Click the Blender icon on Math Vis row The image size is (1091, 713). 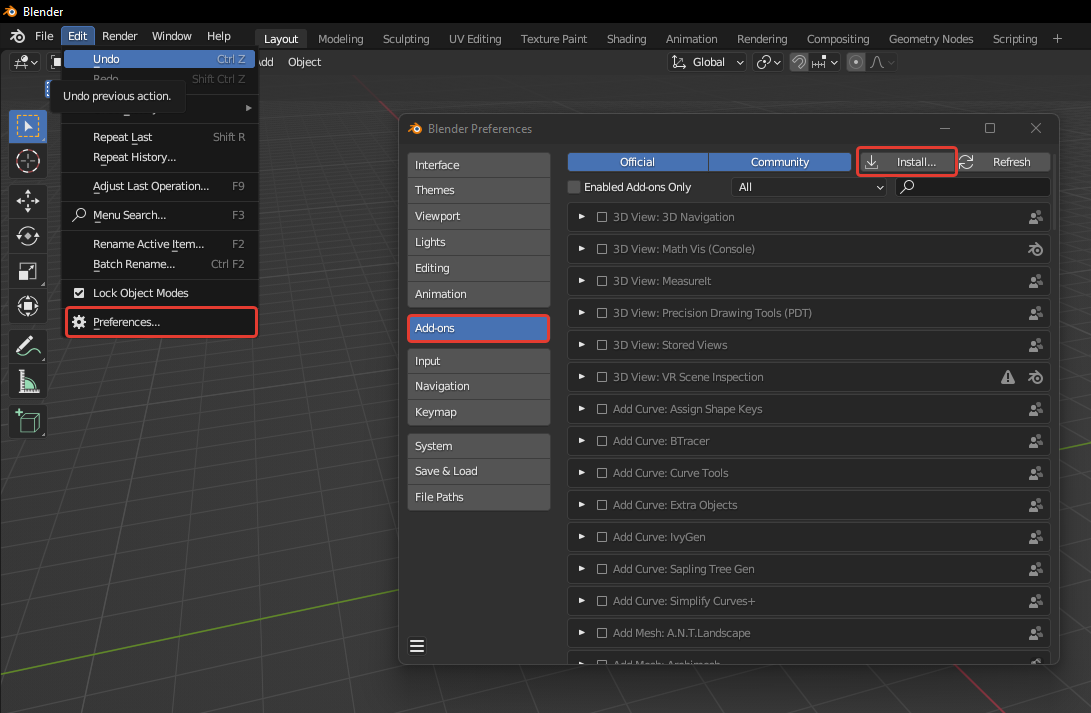pyautogui.click(x=1035, y=249)
